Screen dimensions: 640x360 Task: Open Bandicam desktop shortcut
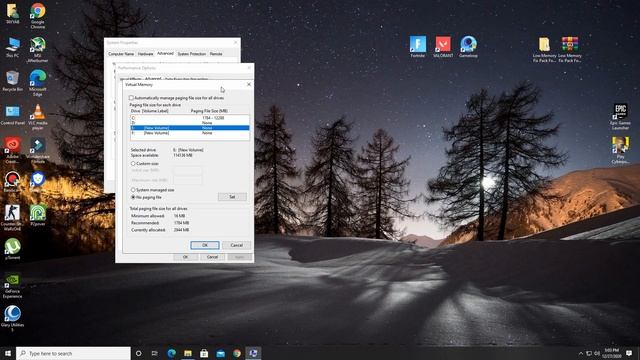point(12,182)
